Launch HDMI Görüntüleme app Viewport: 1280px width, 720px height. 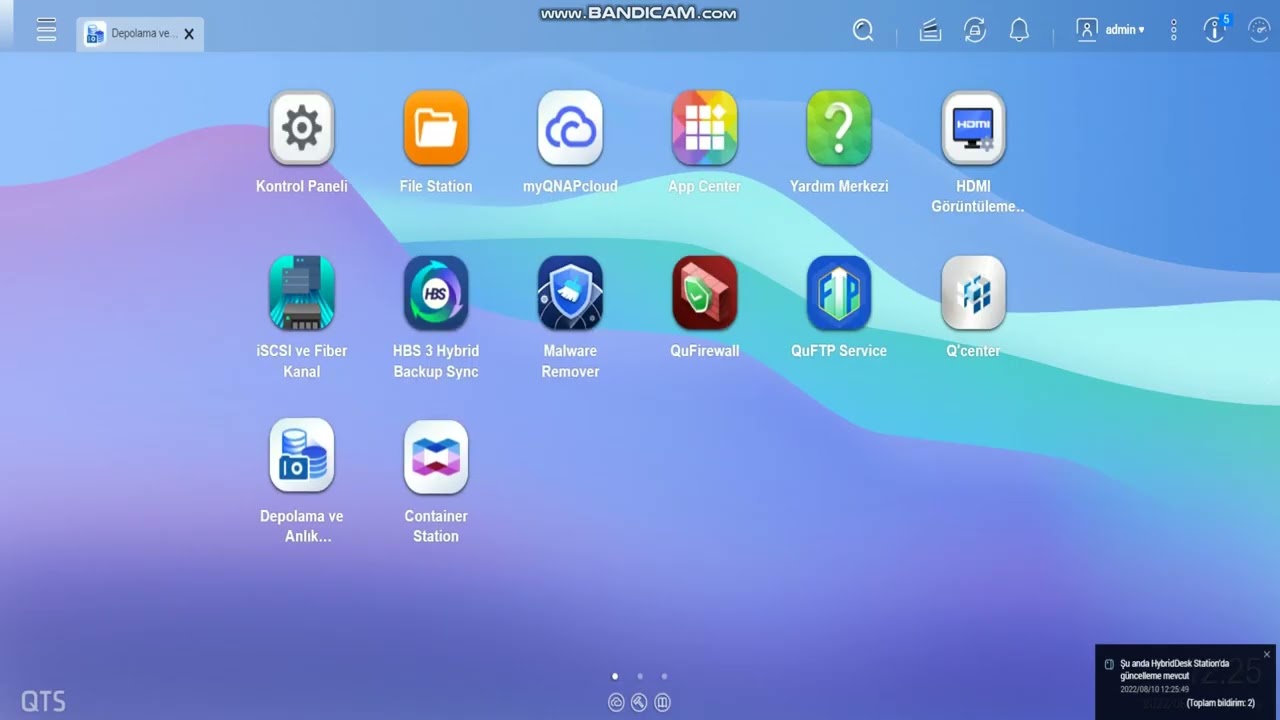click(973, 128)
